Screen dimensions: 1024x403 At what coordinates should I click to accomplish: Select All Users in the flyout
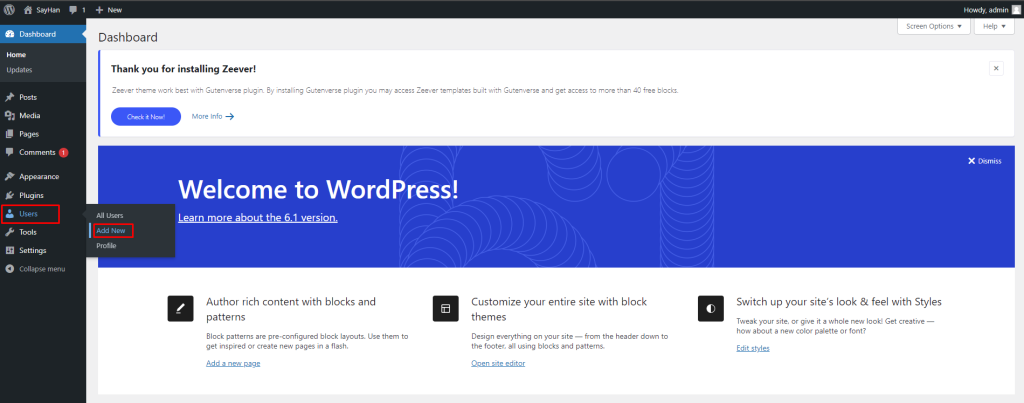click(x=110, y=216)
